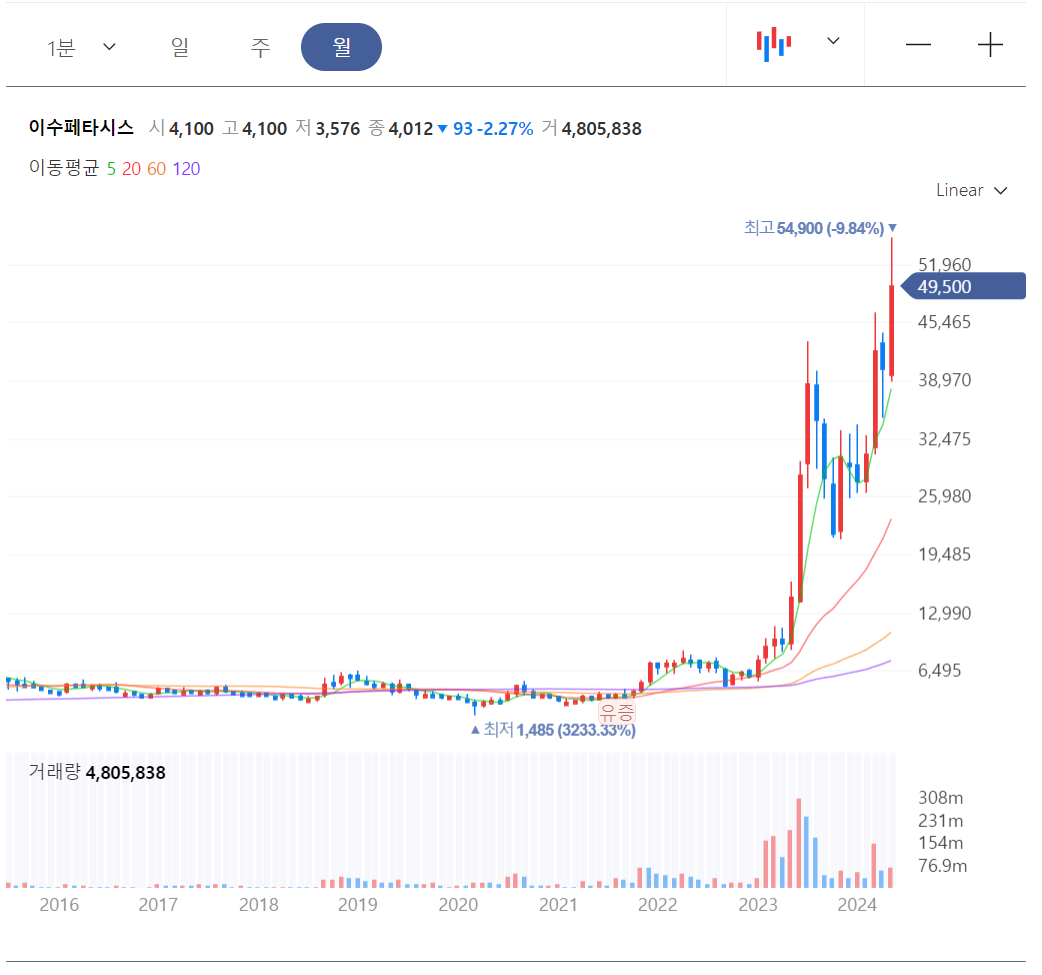Image resolution: width=1042 pixels, height=975 pixels.
Task: Click the closing price value 4,012
Action: pyautogui.click(x=411, y=129)
